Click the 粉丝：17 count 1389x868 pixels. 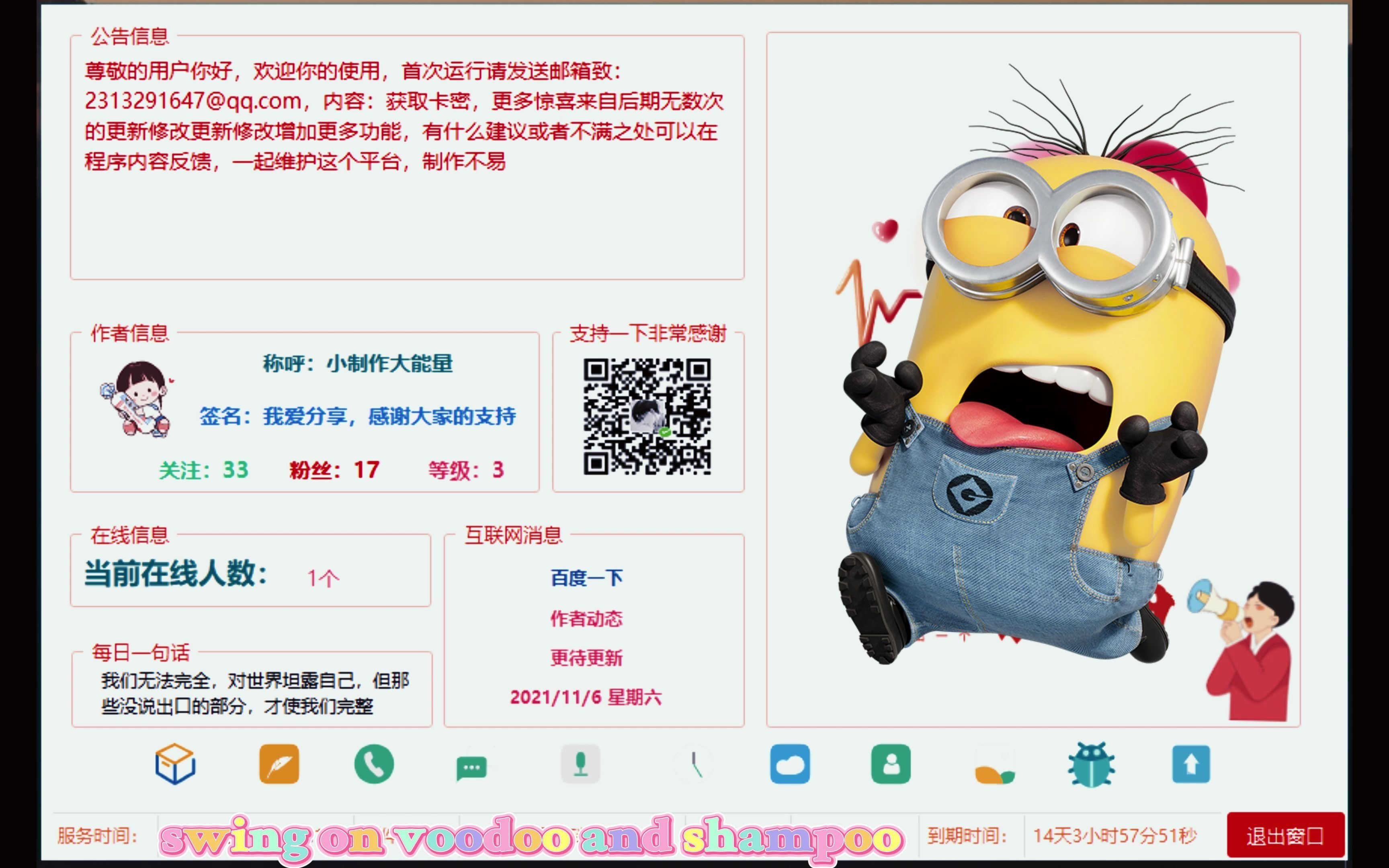334,470
